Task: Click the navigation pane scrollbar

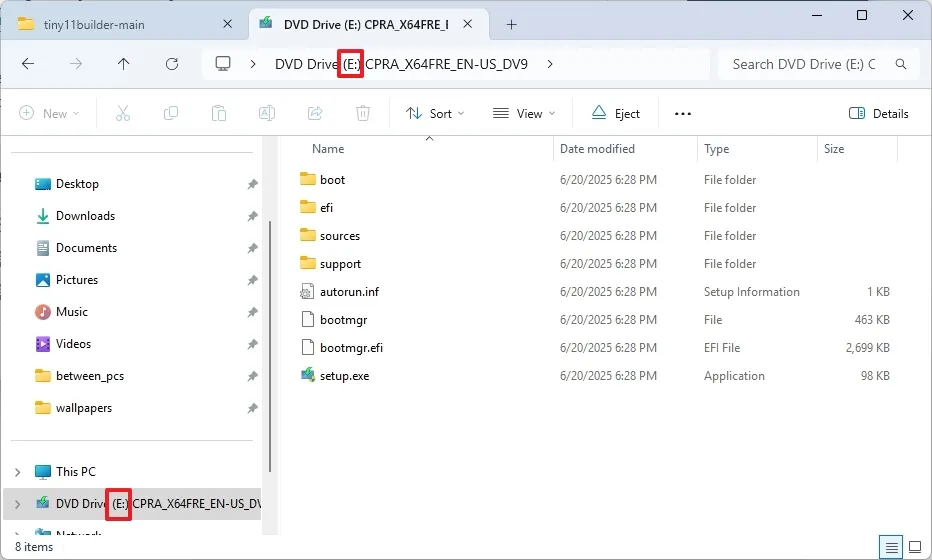Action: (270, 346)
